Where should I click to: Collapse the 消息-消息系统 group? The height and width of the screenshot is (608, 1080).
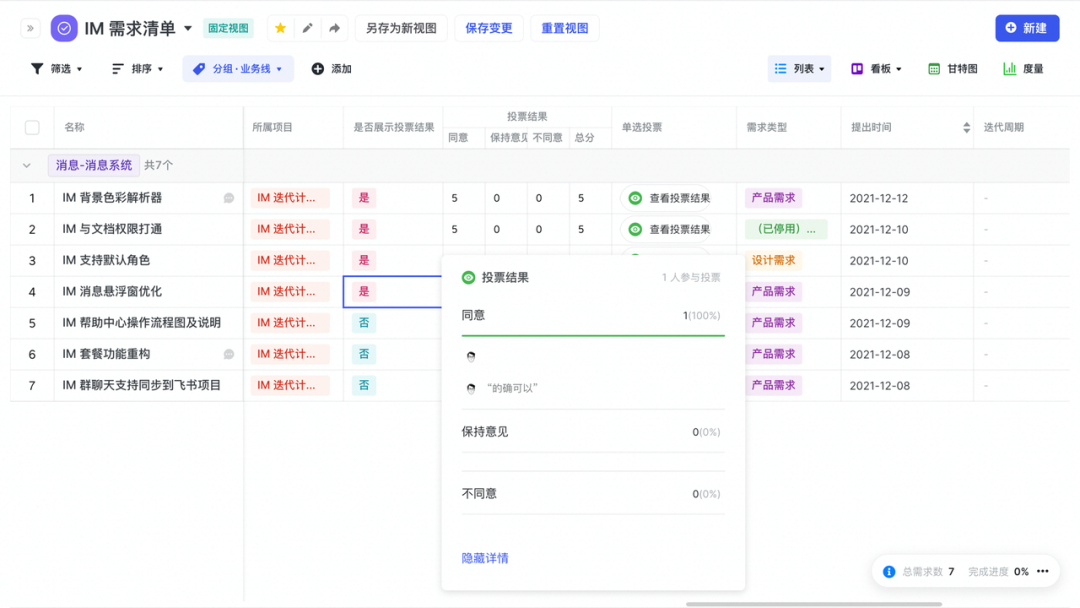27,165
